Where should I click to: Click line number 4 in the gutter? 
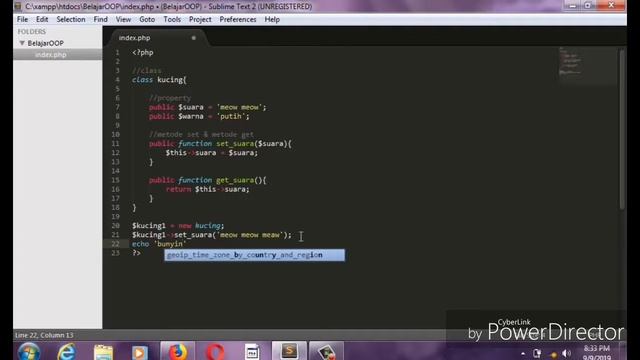pyautogui.click(x=117, y=80)
